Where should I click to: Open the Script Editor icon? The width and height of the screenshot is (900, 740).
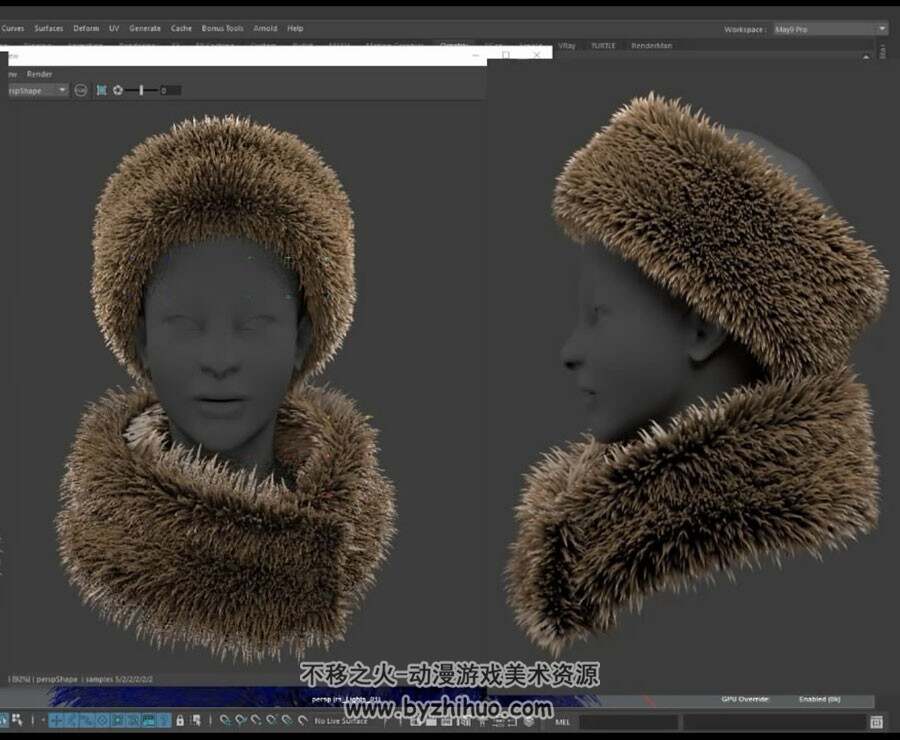[876, 722]
